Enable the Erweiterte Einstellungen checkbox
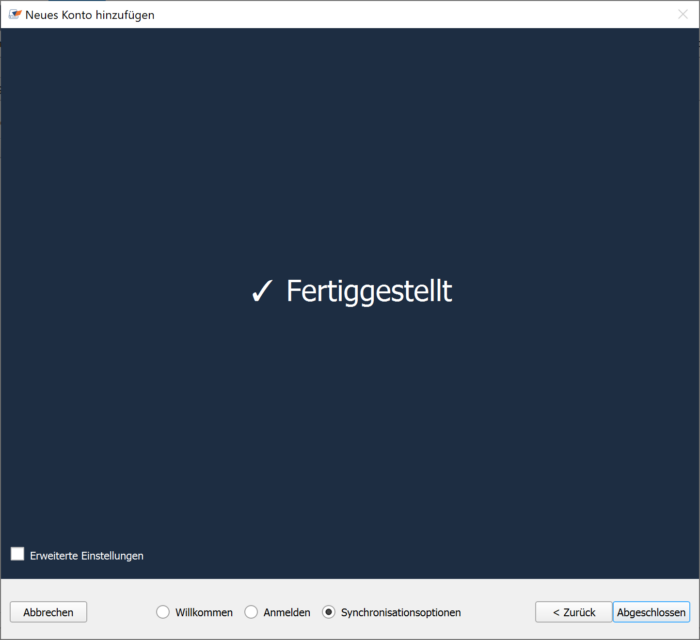The width and height of the screenshot is (700, 640). tap(18, 554)
